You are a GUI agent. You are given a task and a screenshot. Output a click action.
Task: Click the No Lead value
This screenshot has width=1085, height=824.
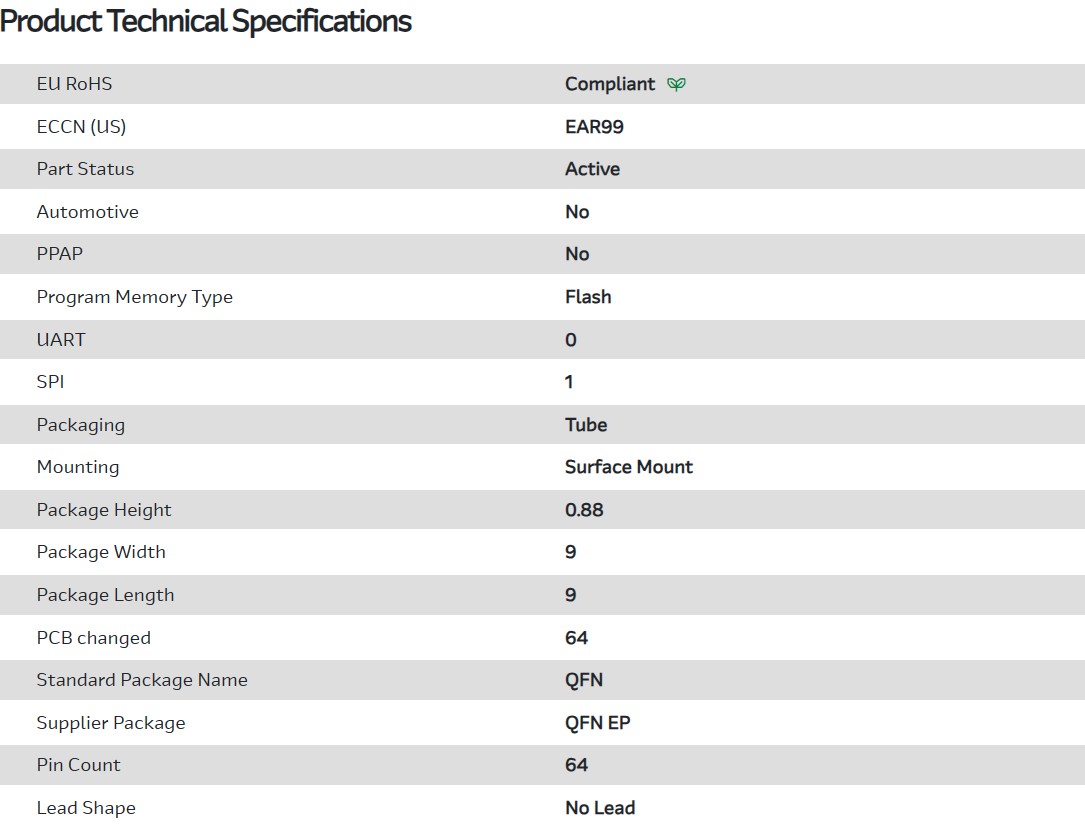[x=600, y=808]
